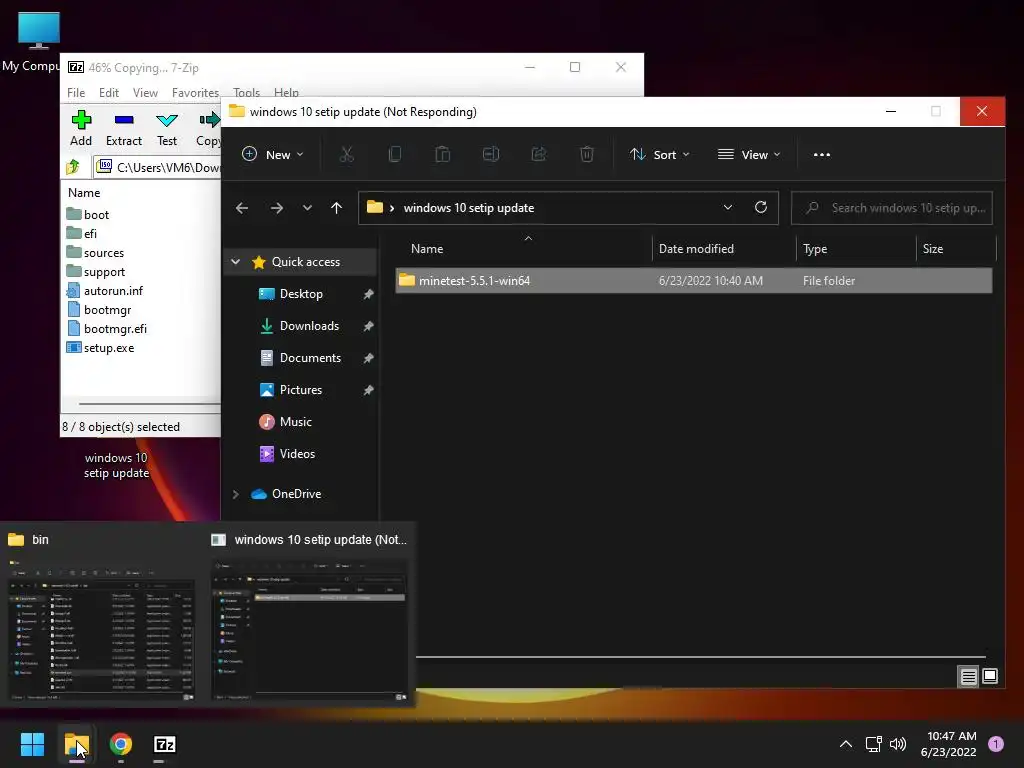This screenshot has height=768, width=1024.
Task: Sort by Date modified column header
Action: click(723, 249)
